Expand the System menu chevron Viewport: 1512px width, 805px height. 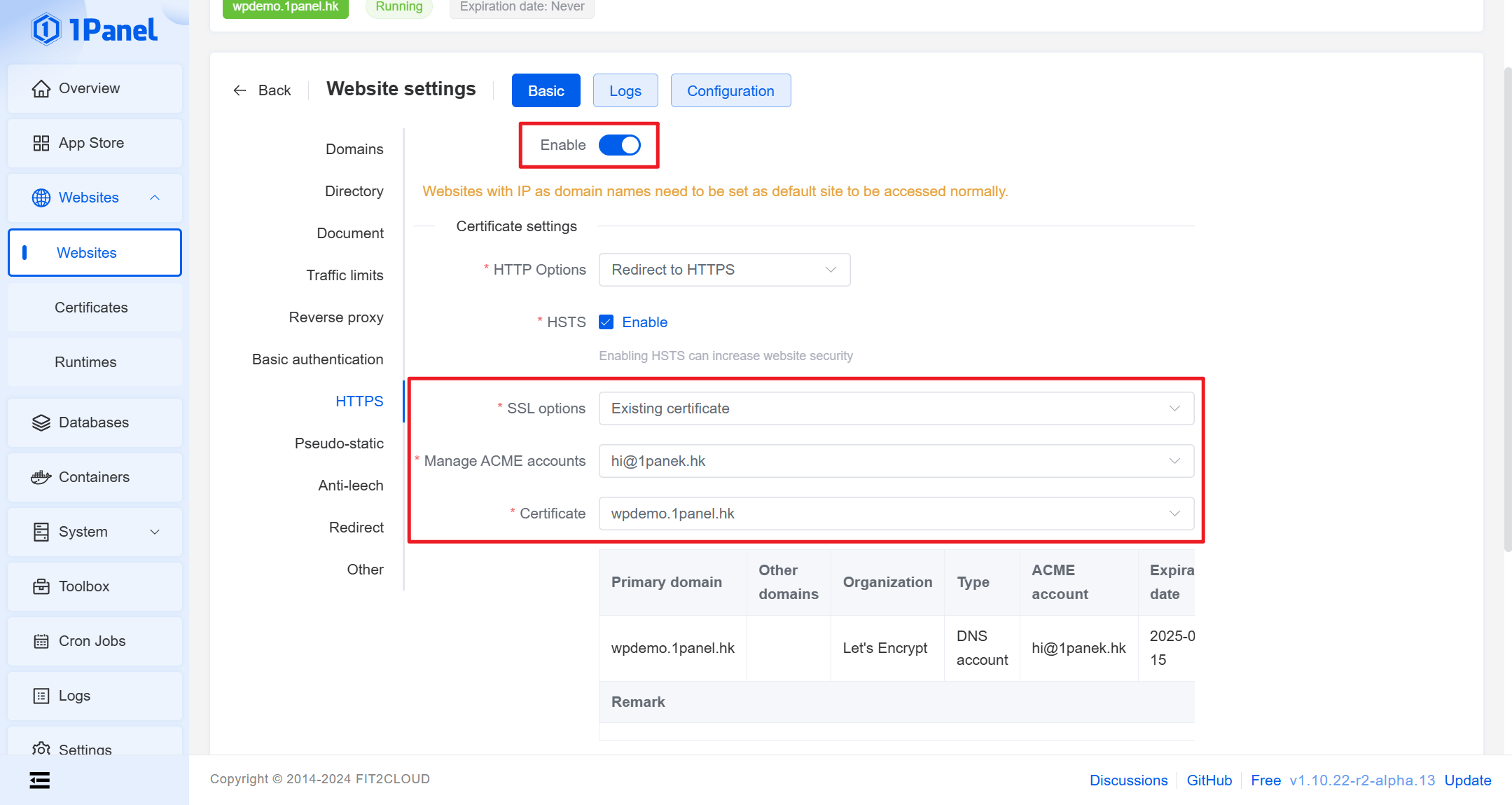point(155,532)
